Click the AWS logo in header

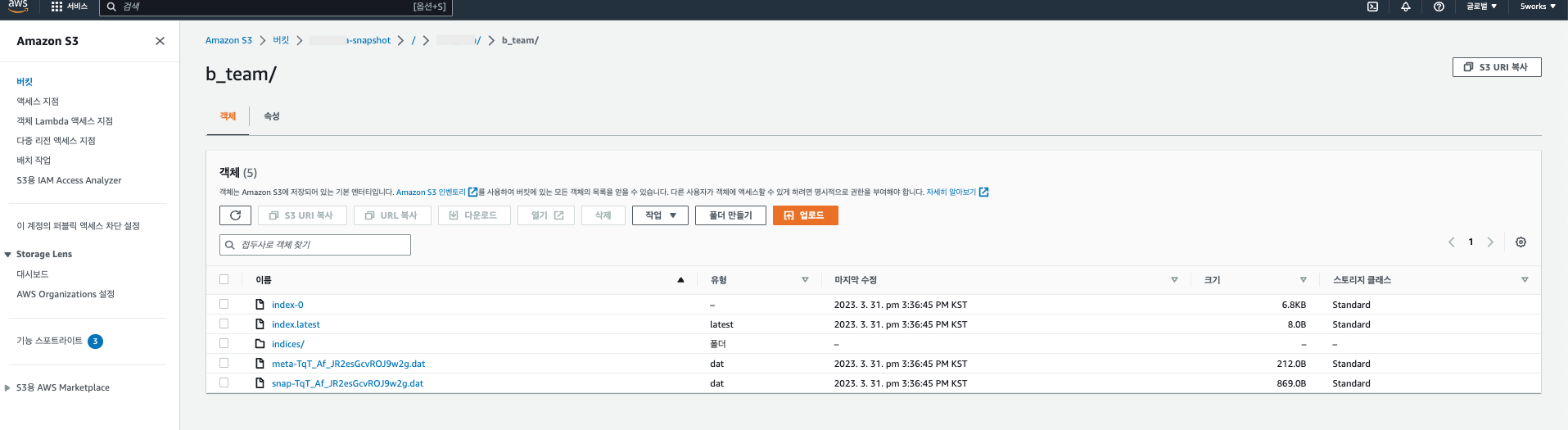[x=18, y=6]
